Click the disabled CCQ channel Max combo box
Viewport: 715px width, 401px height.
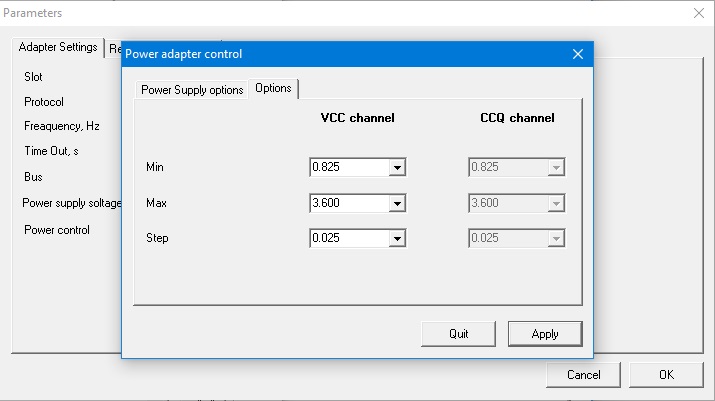point(516,203)
